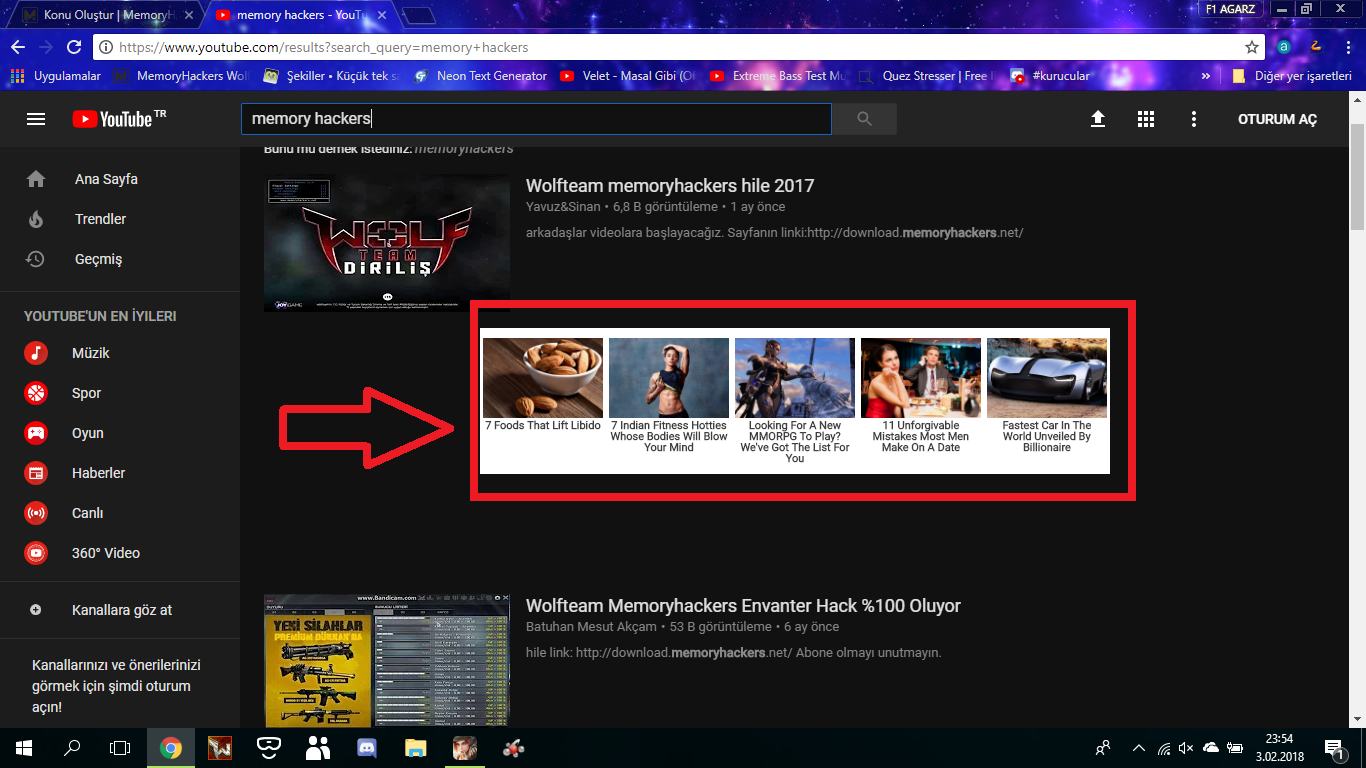Viewport: 1366px width, 768px height.
Task: Open the YouTube apps grid
Action: coord(1146,119)
